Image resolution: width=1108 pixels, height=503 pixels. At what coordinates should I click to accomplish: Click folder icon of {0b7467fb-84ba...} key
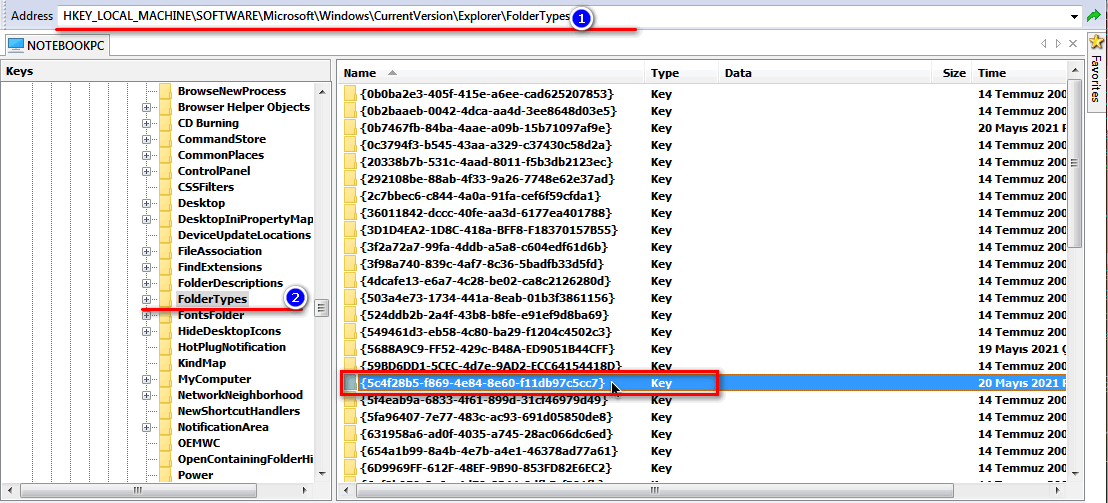point(350,128)
